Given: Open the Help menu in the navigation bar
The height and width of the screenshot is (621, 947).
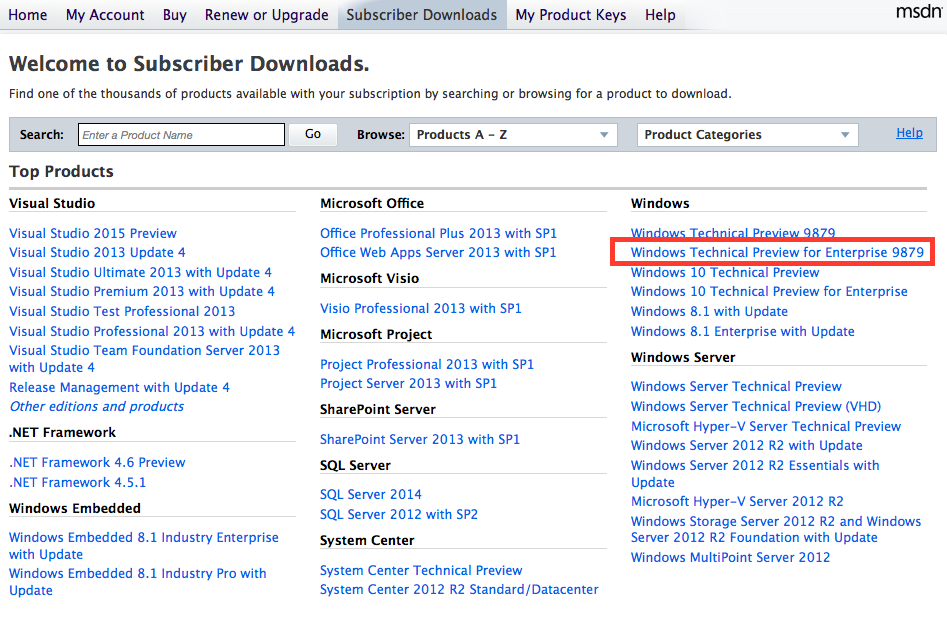Looking at the screenshot, I should (x=660, y=15).
